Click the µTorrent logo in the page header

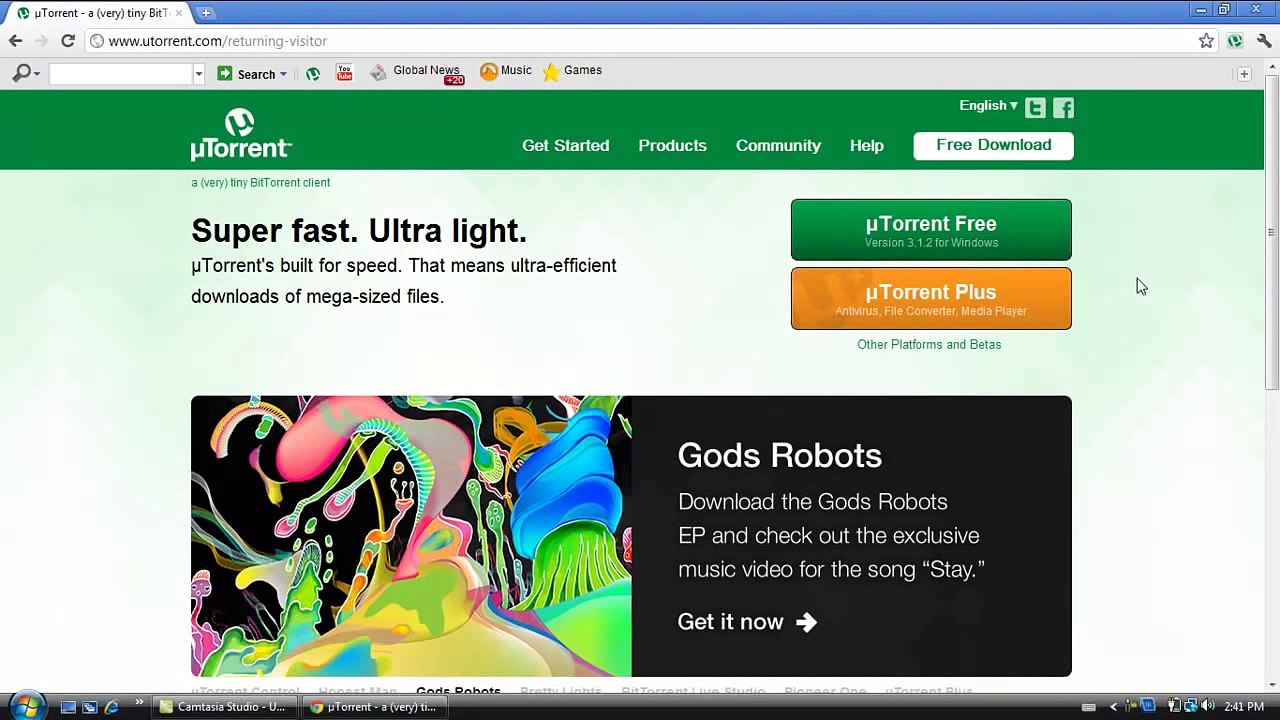[241, 135]
